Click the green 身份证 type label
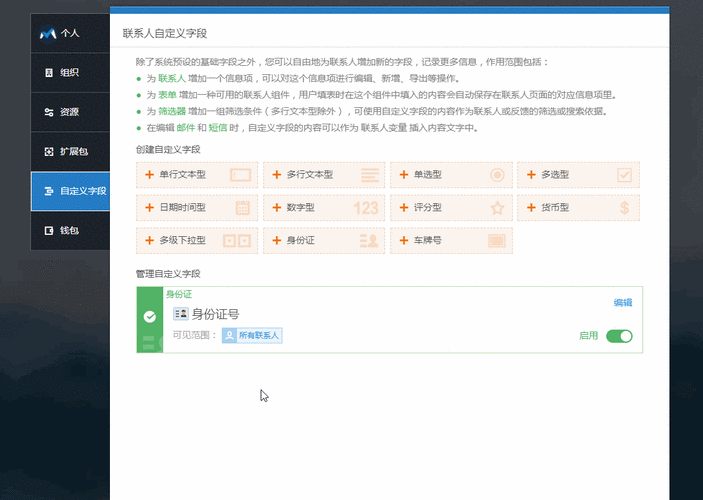Viewport: 703px width, 500px height. (179, 294)
